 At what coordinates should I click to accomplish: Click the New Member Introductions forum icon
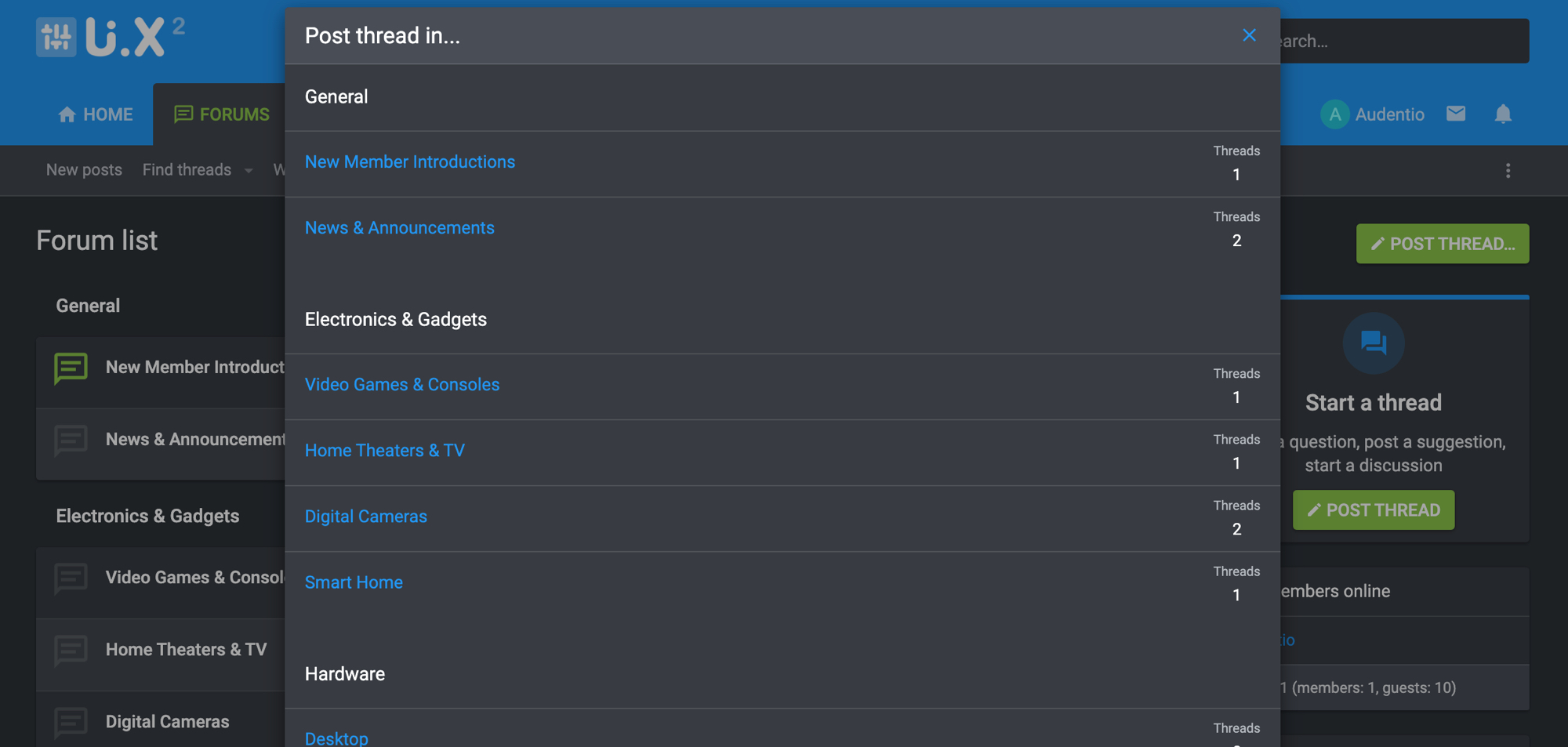coord(71,368)
